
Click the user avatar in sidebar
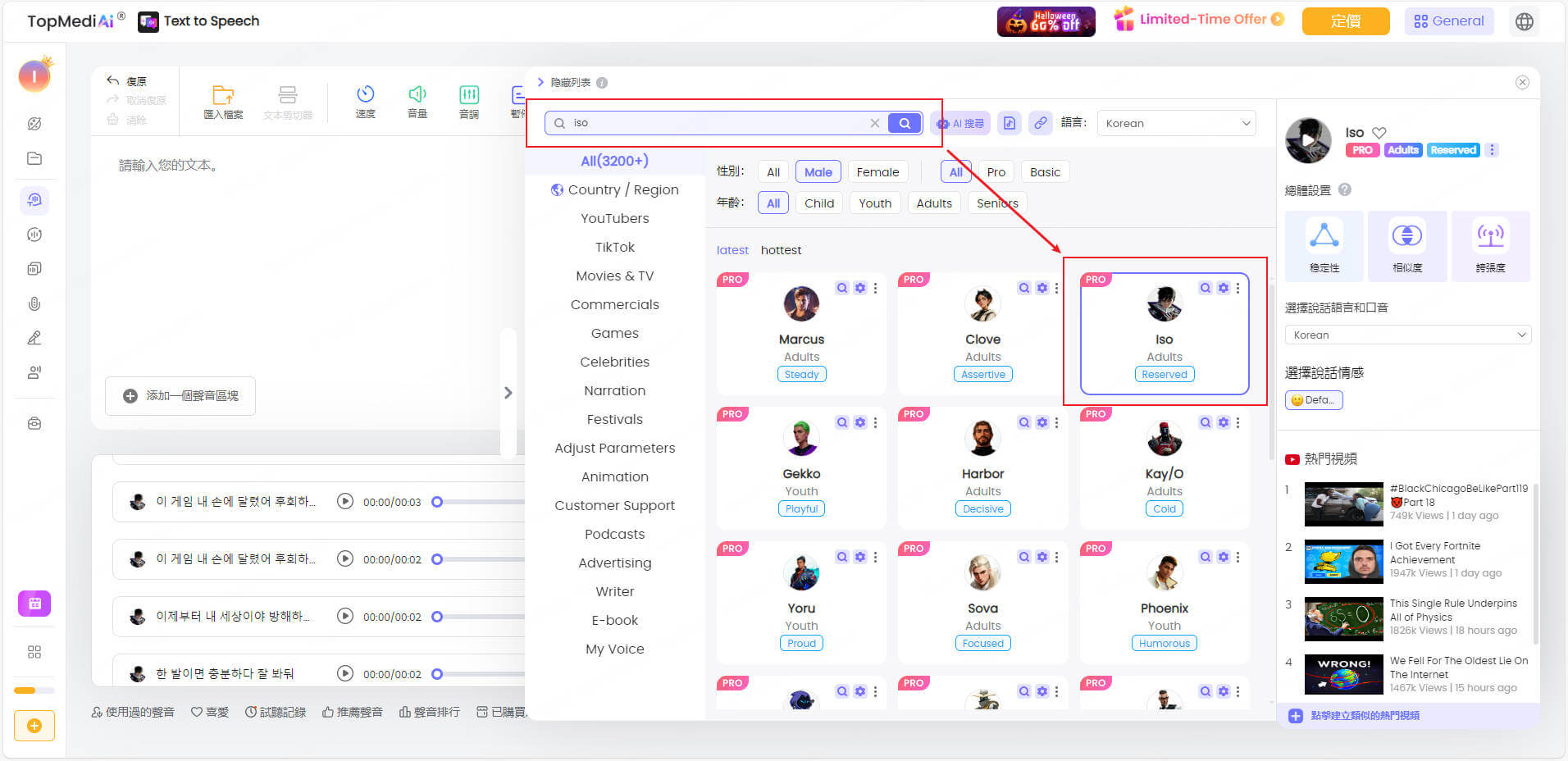point(34,75)
